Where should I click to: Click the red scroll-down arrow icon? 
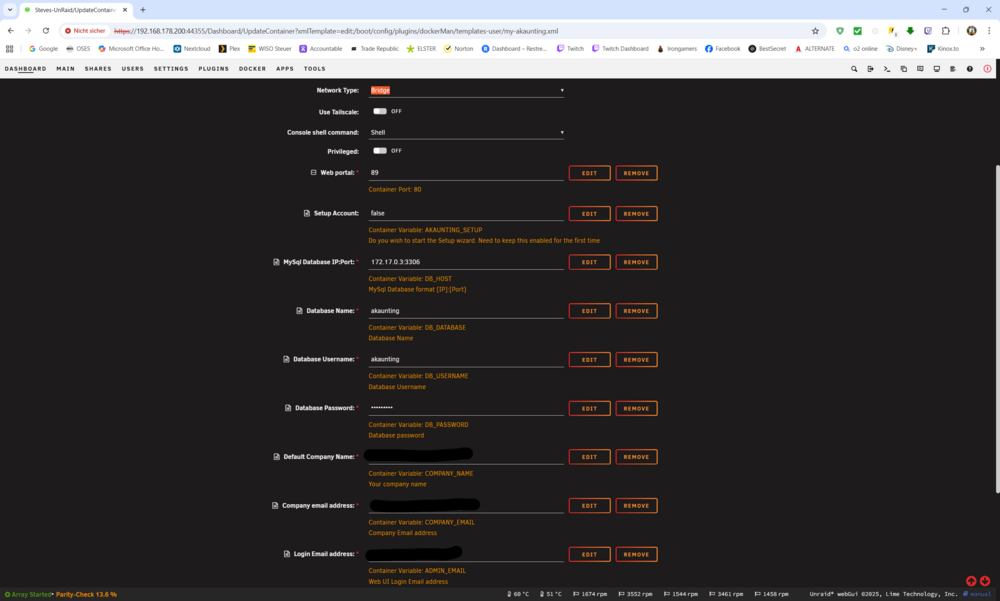(x=985, y=581)
